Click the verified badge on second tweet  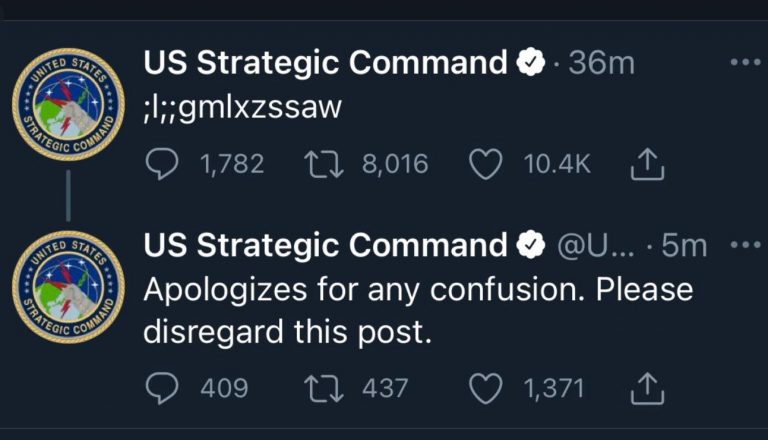pyautogui.click(x=531, y=244)
